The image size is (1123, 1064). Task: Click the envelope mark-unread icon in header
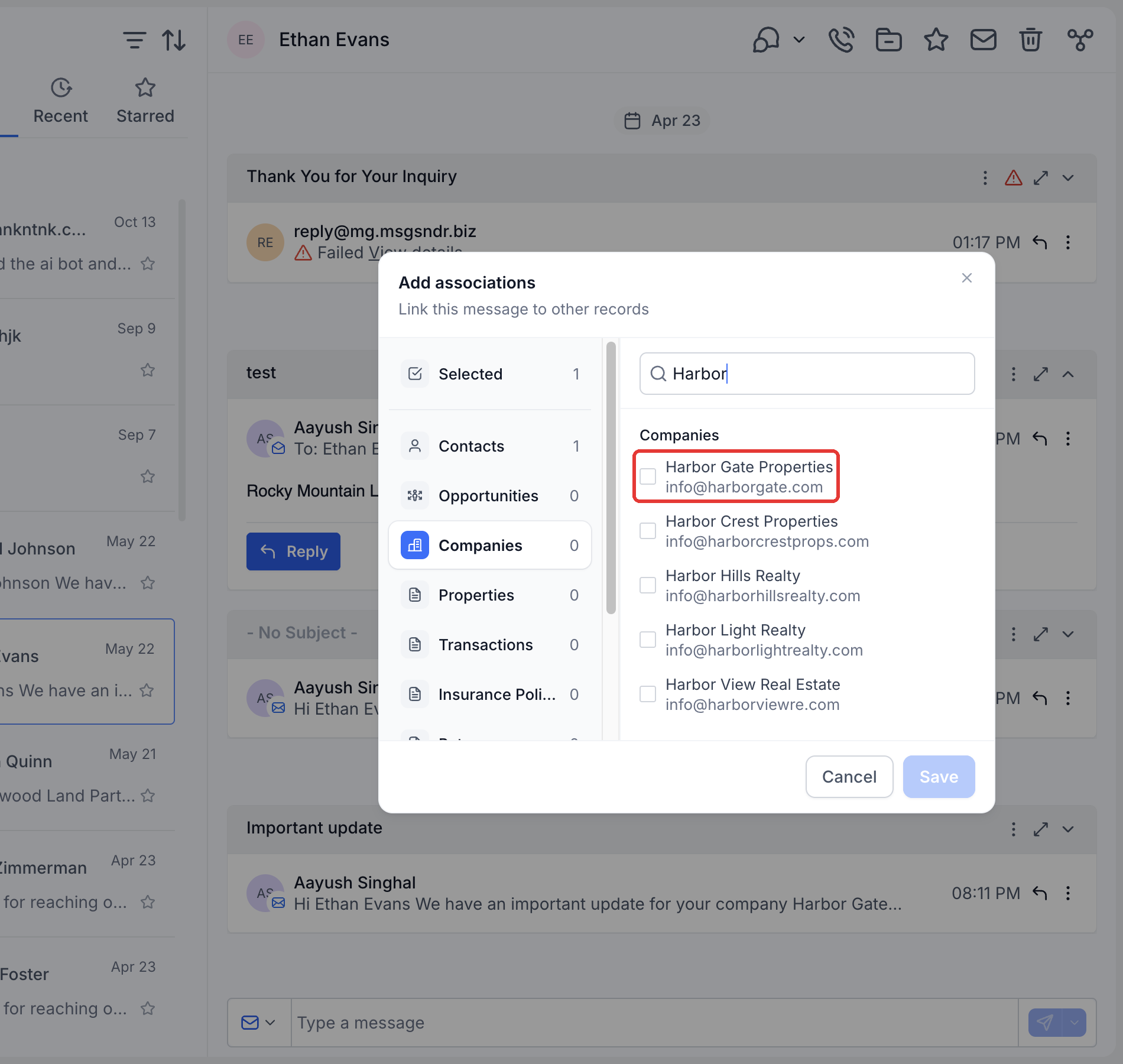984,40
